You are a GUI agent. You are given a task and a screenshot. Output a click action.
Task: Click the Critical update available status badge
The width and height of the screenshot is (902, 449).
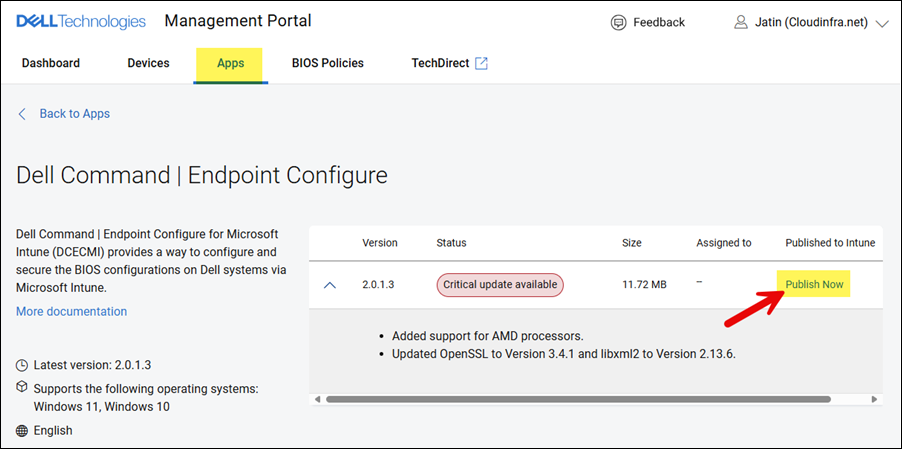tap(500, 285)
